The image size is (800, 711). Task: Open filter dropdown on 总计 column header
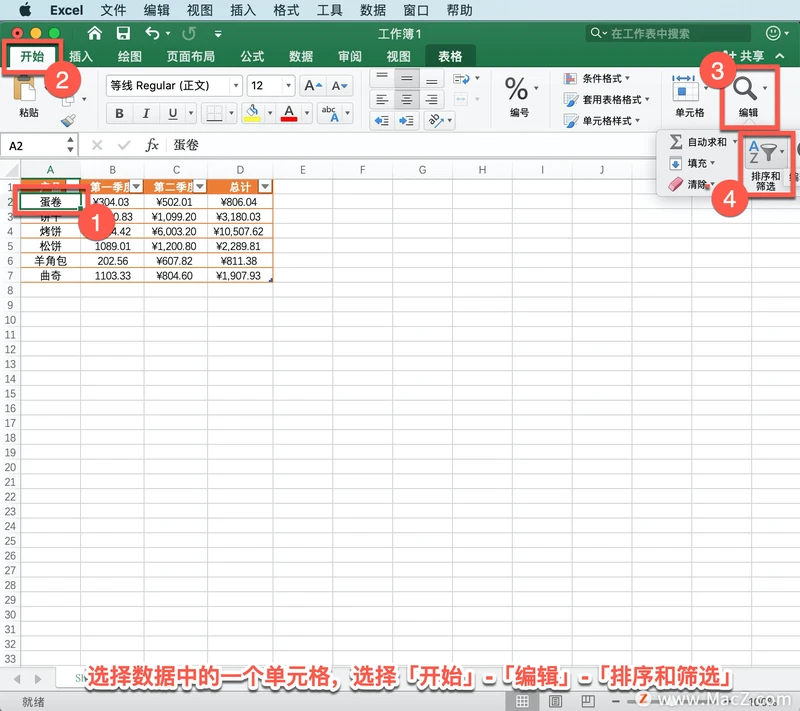point(264,186)
